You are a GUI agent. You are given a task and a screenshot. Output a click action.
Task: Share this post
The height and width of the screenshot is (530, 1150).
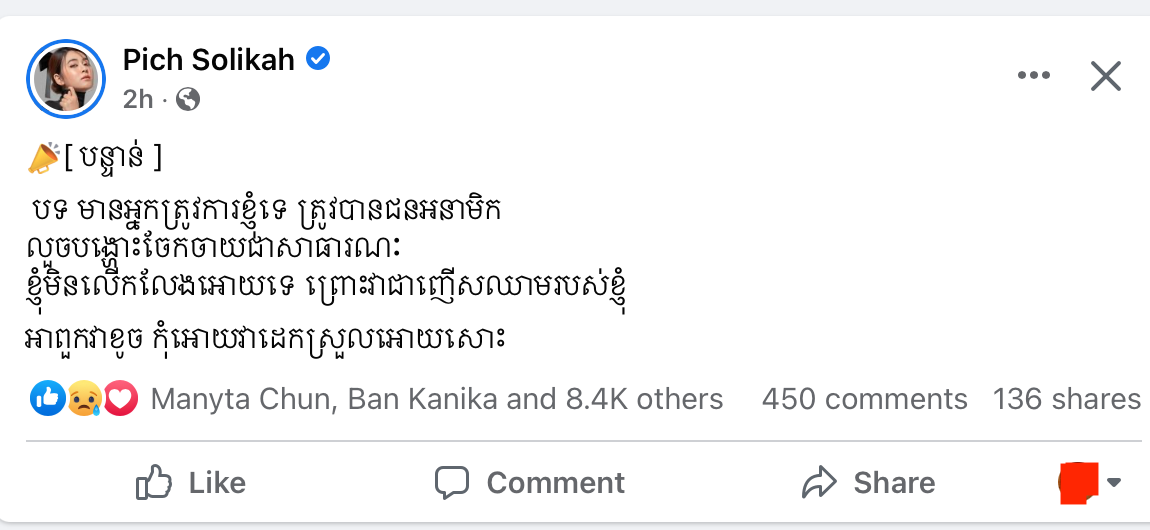(x=868, y=483)
